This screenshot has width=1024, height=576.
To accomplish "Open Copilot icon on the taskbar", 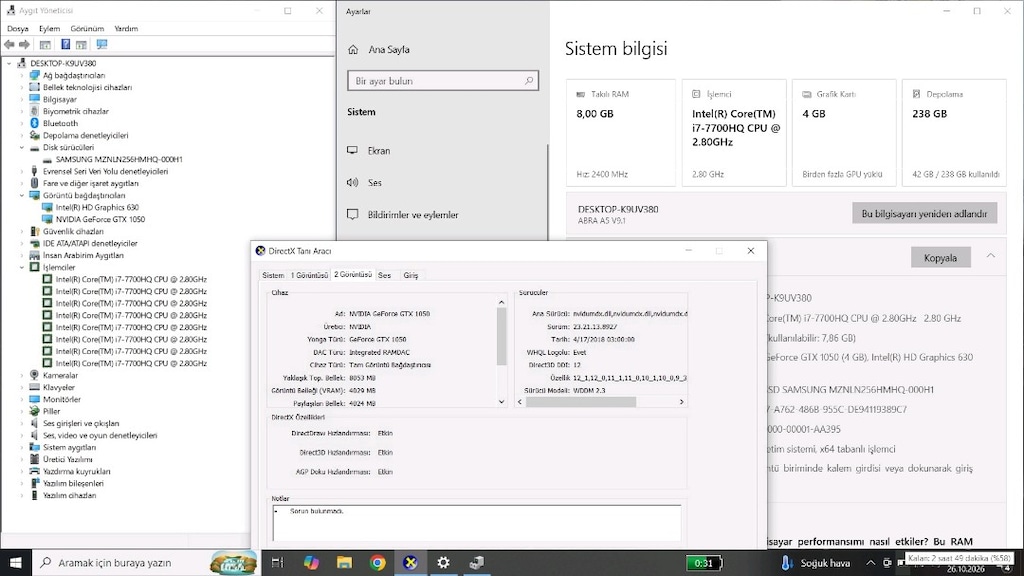I will point(311,562).
